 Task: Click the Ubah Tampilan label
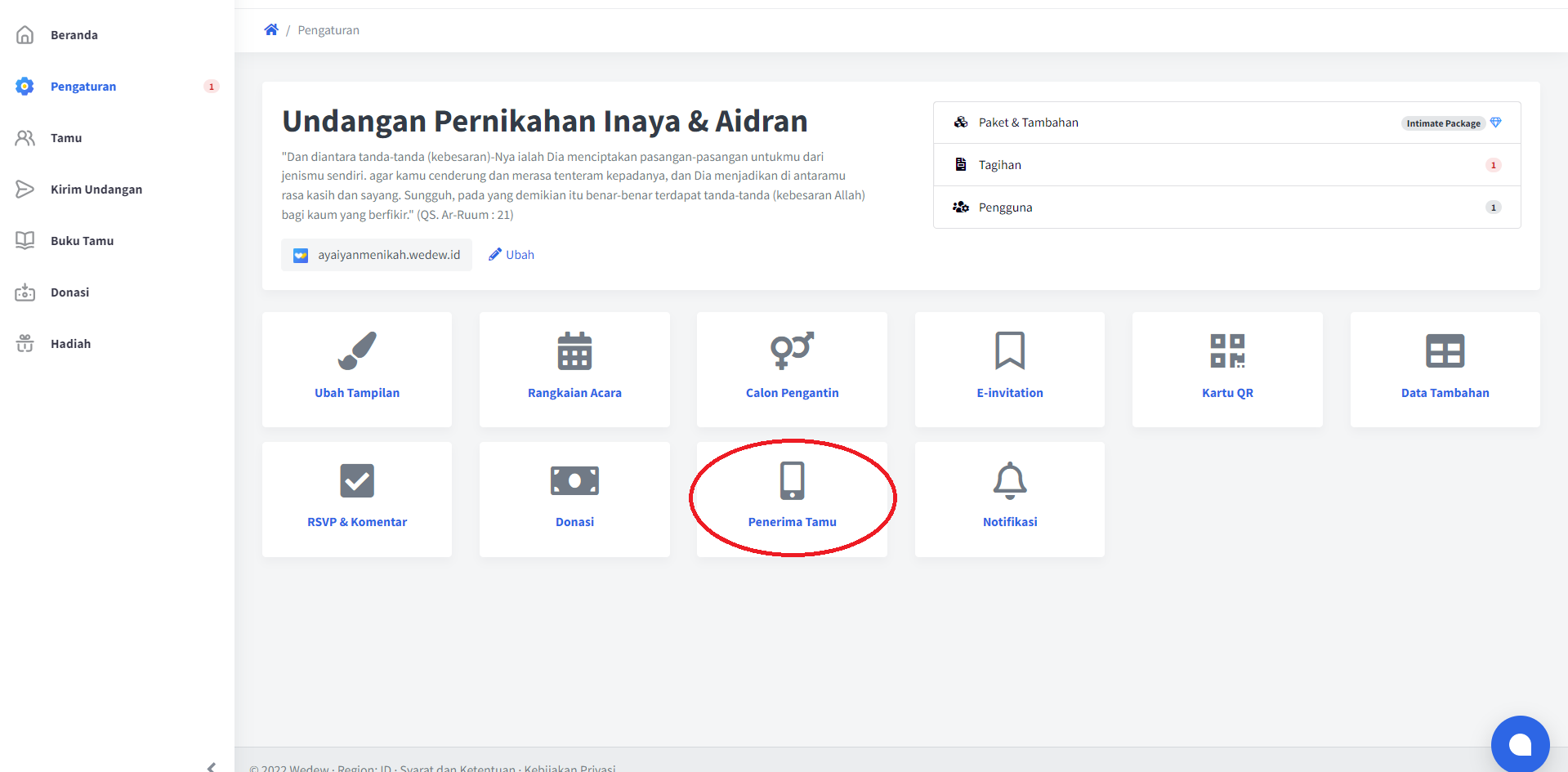pos(357,392)
